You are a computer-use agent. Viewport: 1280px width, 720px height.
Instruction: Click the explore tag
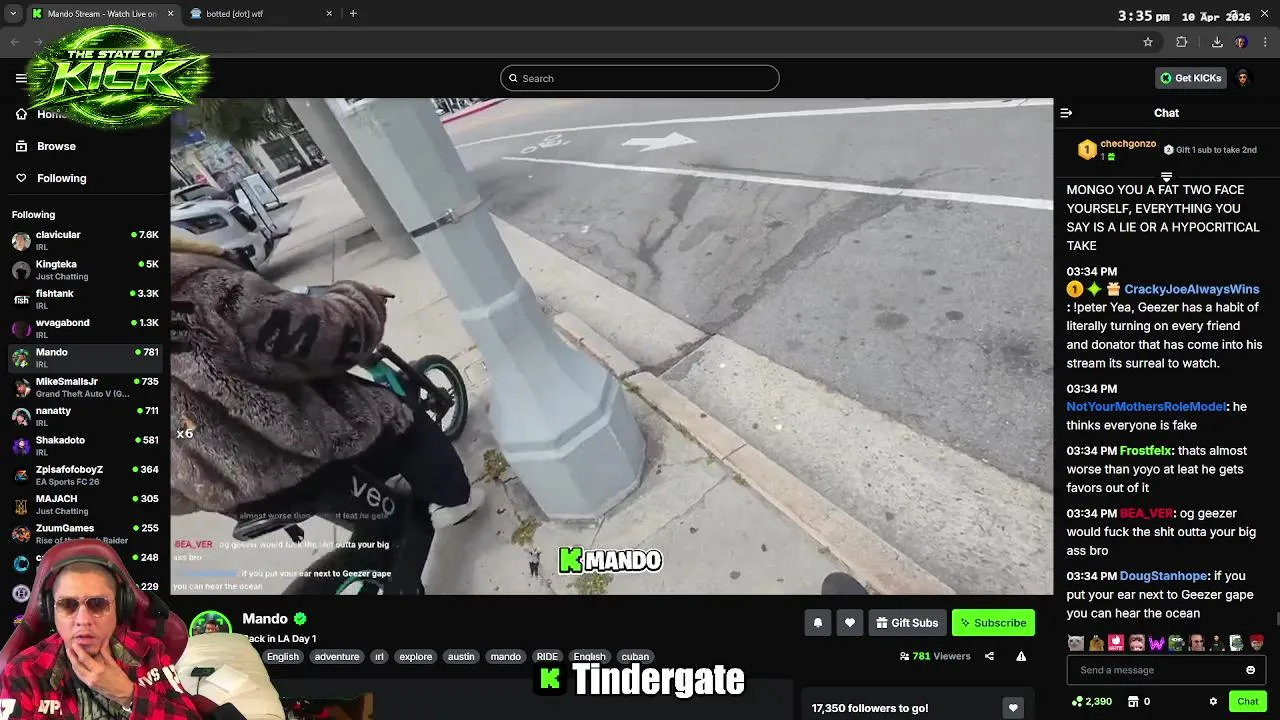coord(415,657)
